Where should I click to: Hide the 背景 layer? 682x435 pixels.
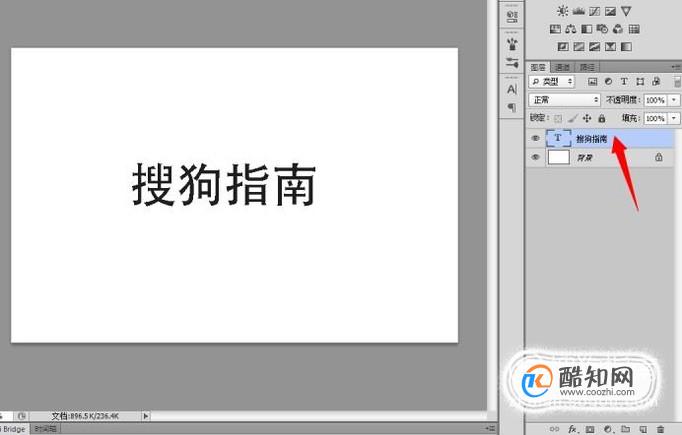pyautogui.click(x=535, y=157)
